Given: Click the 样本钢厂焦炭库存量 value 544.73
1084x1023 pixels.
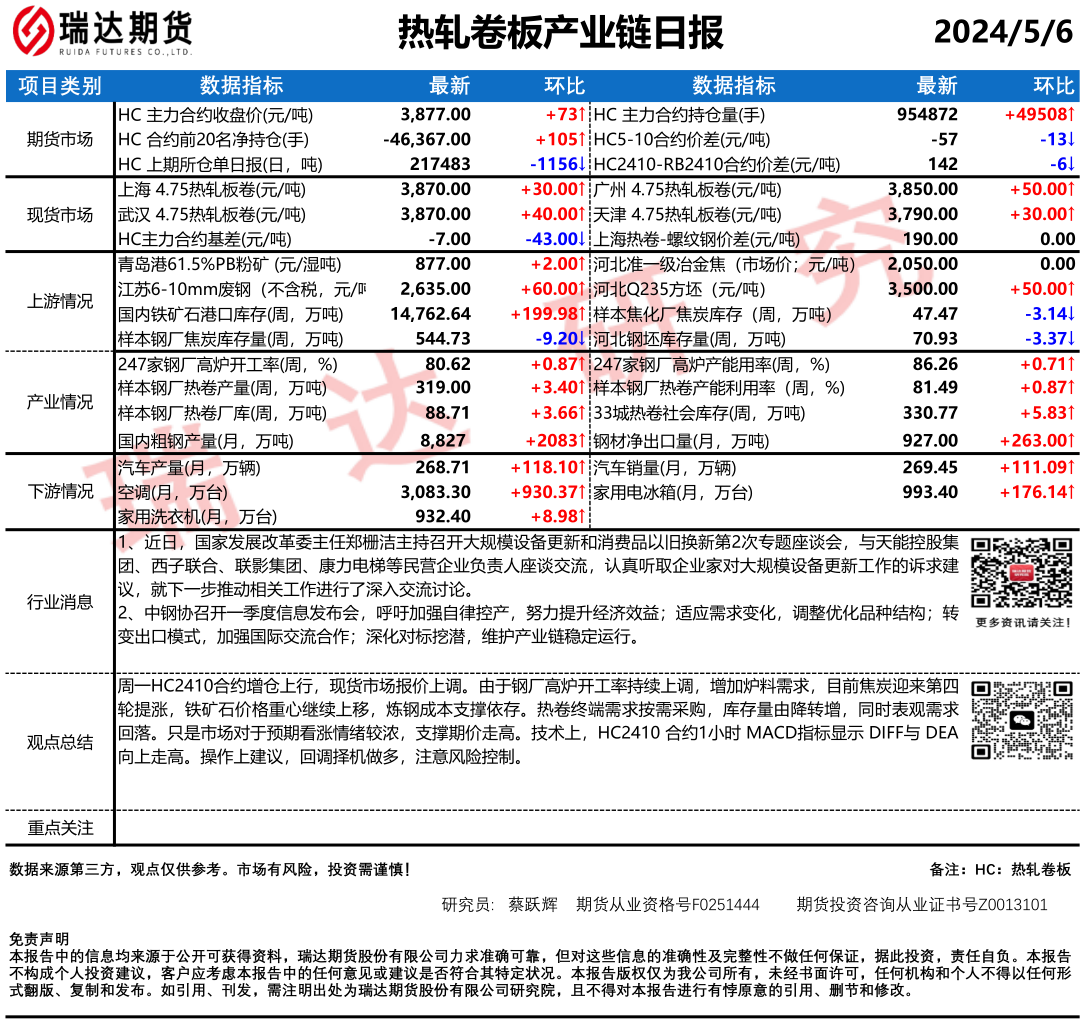Looking at the screenshot, I should [443, 339].
